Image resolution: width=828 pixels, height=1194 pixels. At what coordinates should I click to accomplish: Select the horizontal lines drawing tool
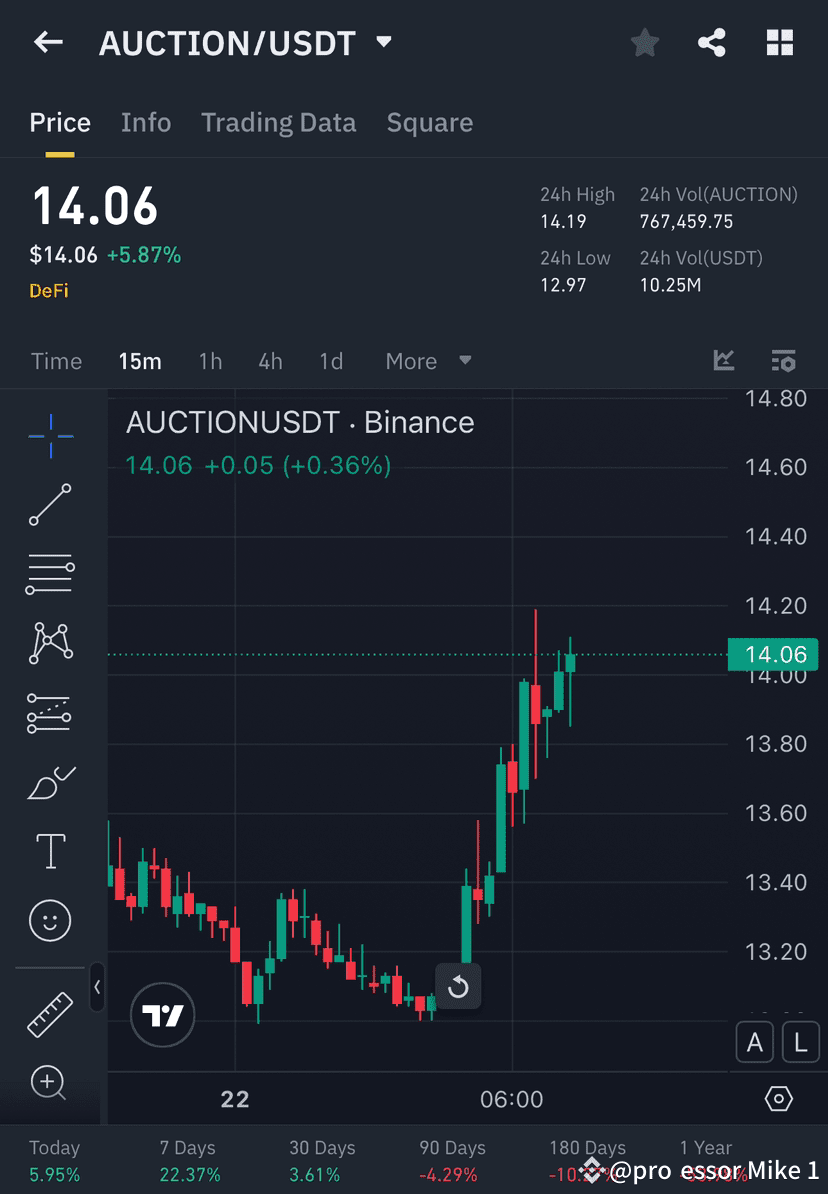point(50,574)
